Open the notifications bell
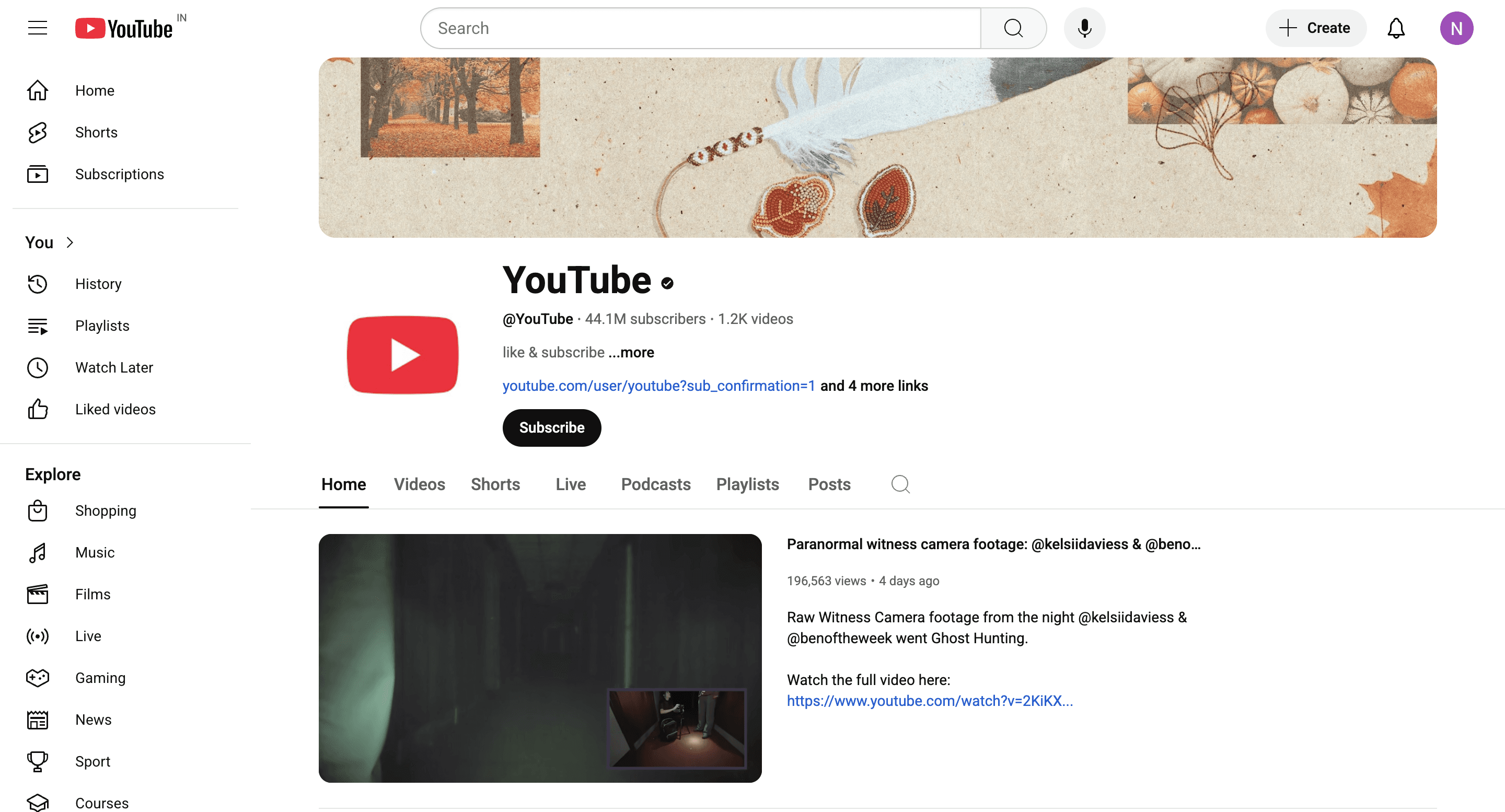Screen dimensions: 1505x812 1395,28
